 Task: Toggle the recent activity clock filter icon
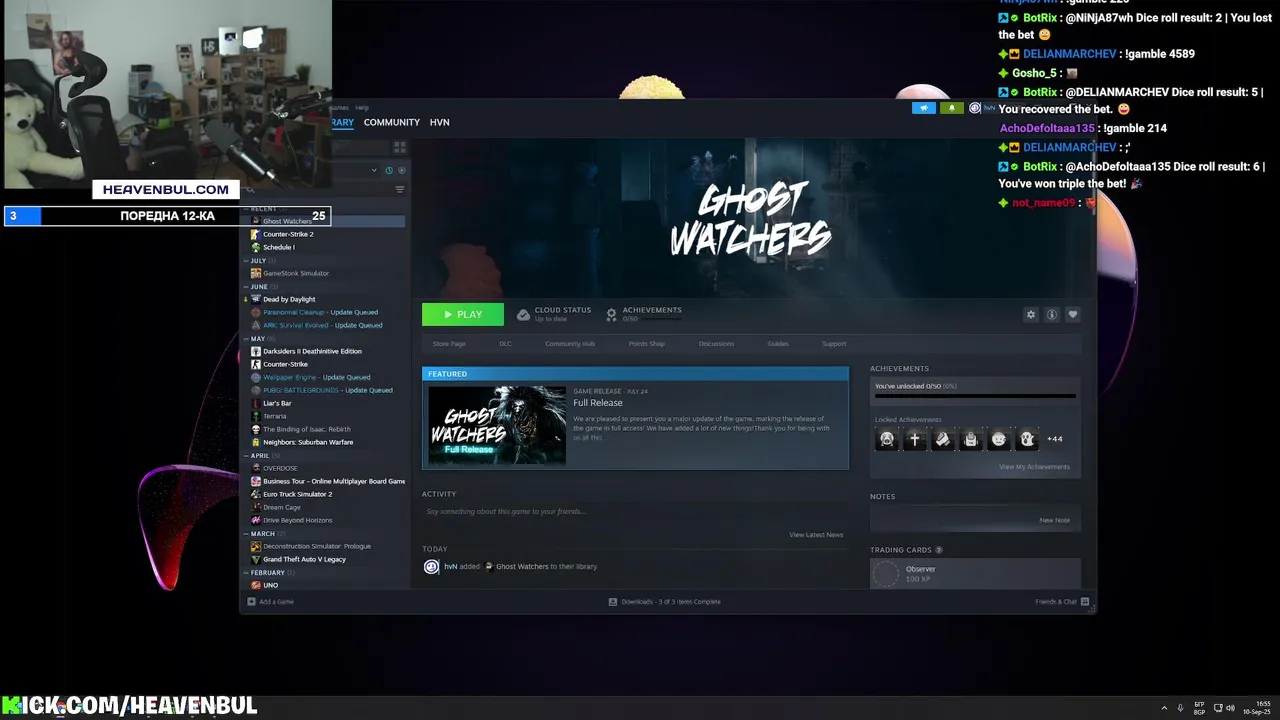tap(389, 170)
